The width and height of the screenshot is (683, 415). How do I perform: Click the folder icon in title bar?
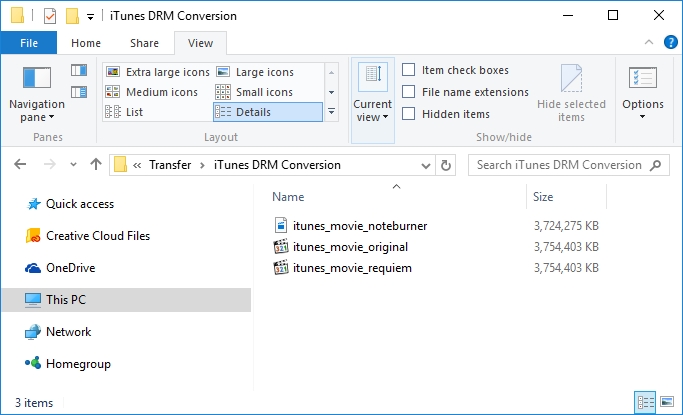(x=17, y=15)
